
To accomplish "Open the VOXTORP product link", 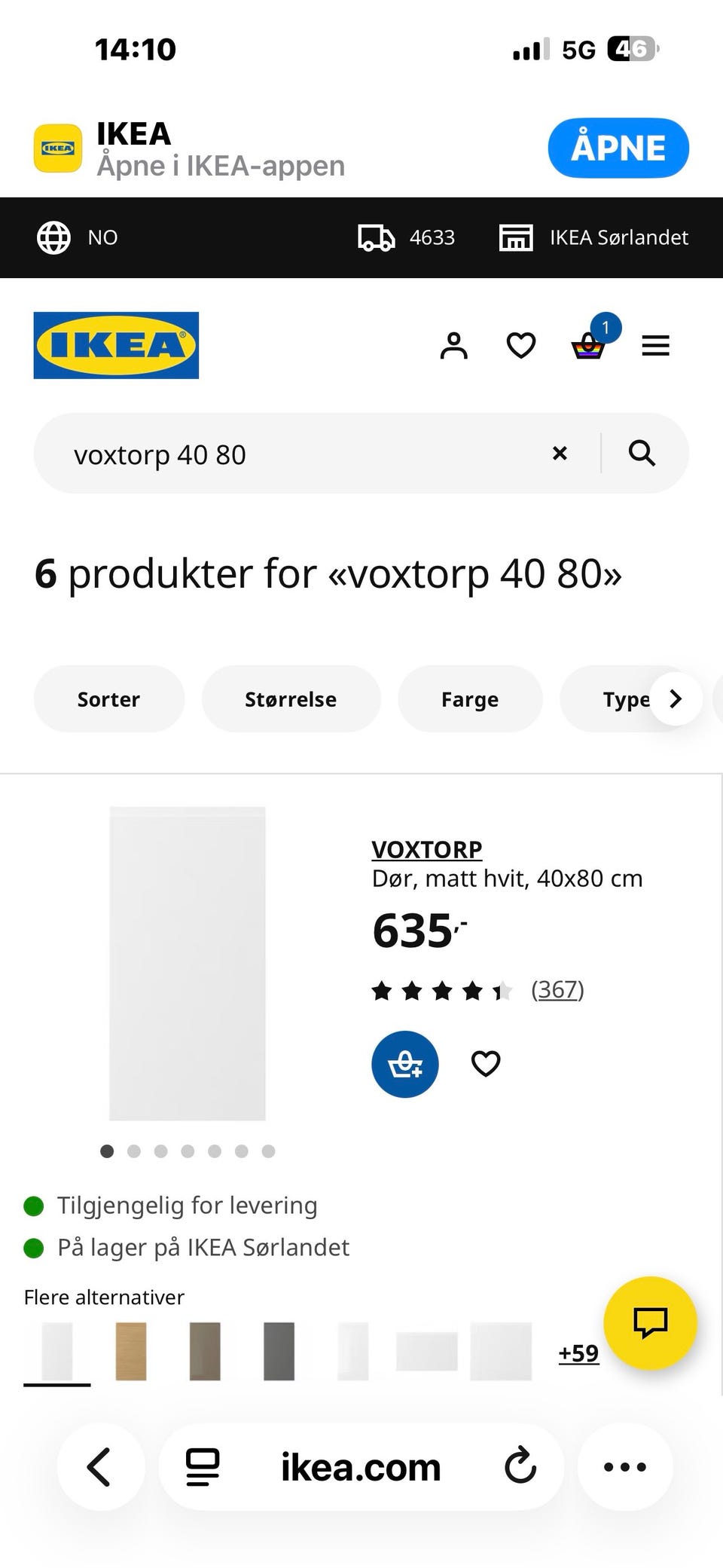I will (x=426, y=849).
